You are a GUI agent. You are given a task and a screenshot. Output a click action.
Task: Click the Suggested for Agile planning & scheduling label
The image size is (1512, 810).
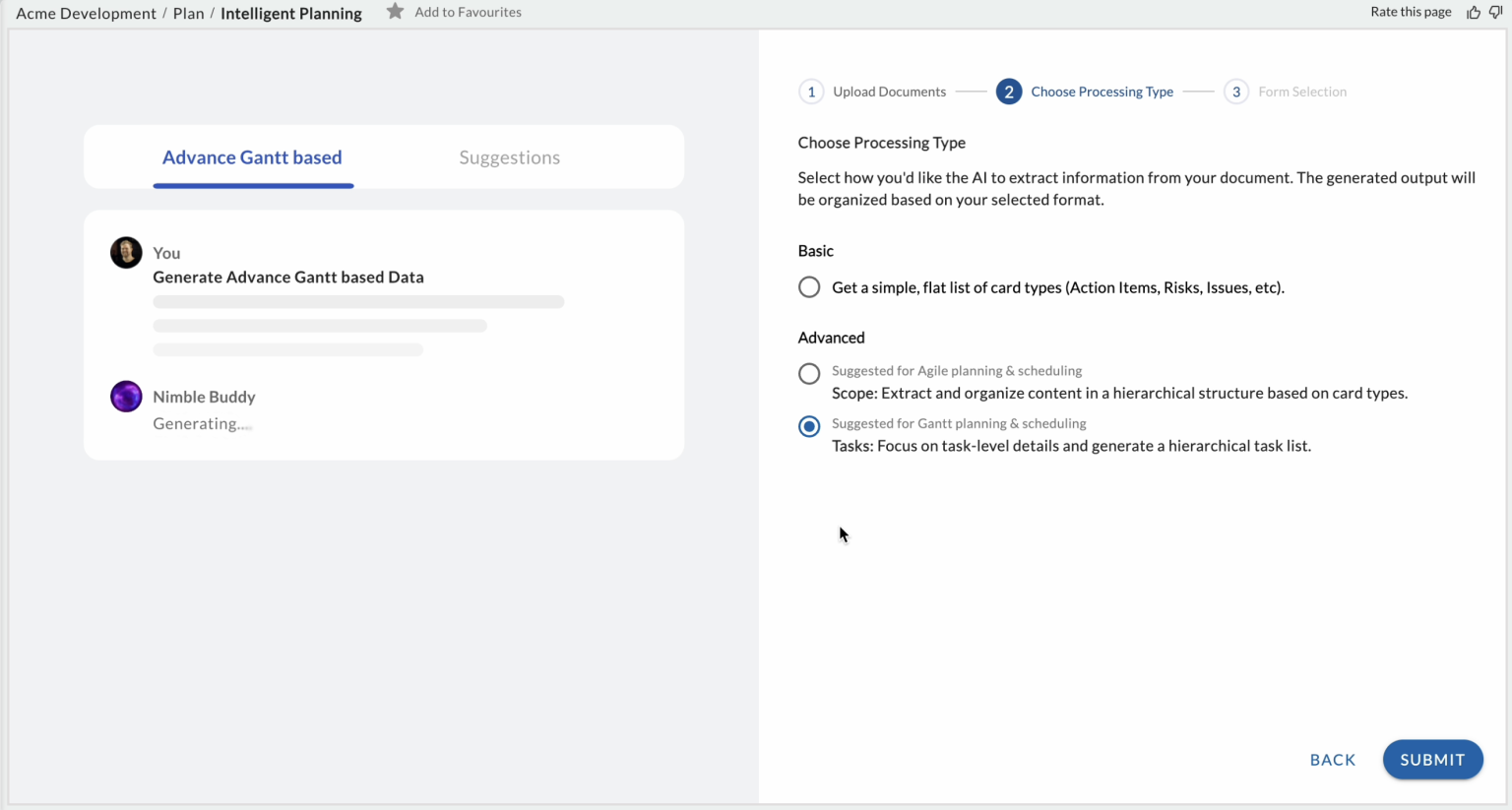click(957, 371)
